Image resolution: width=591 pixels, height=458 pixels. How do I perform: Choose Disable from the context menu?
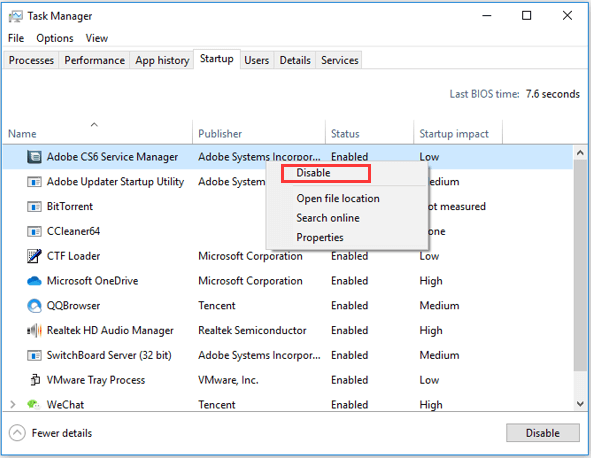(313, 173)
